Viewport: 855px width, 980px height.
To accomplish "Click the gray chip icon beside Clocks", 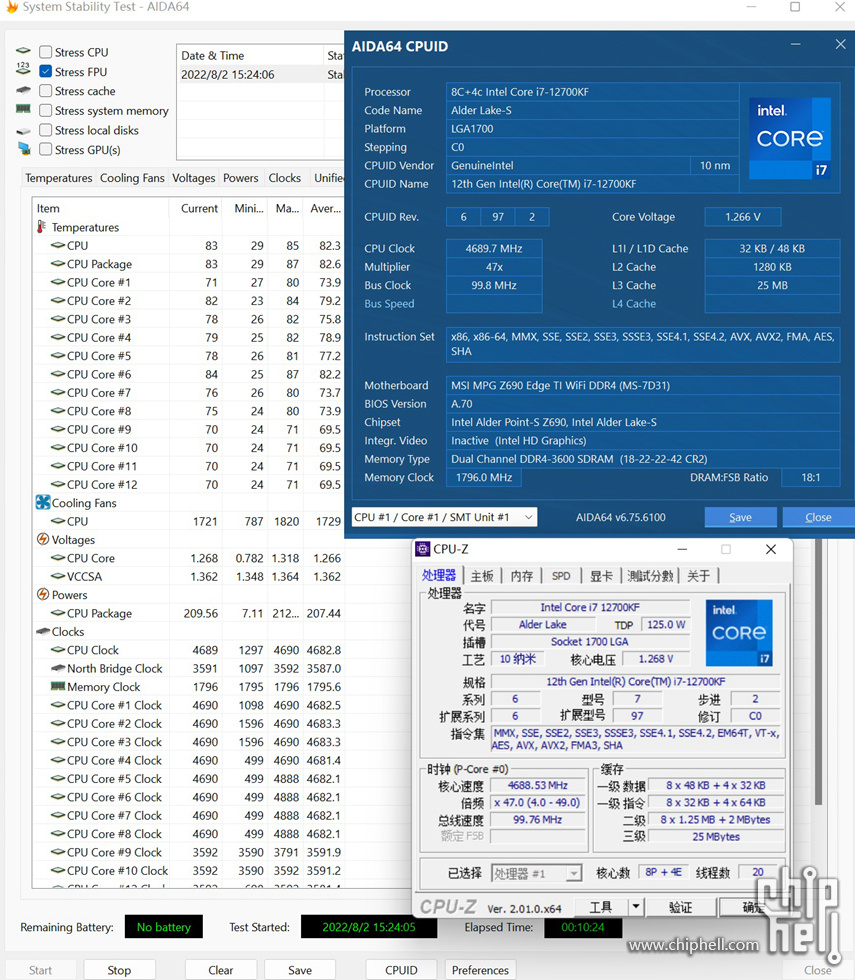I will coord(42,631).
